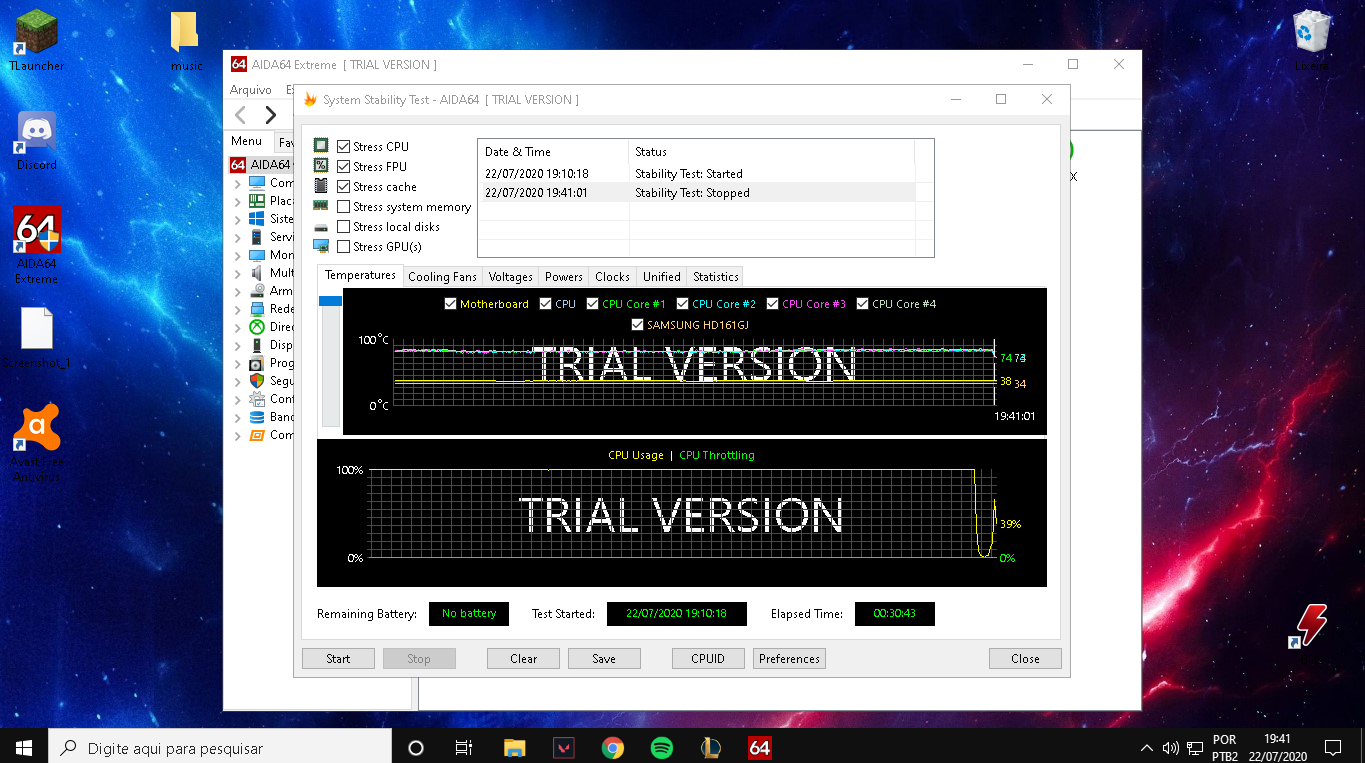The image size is (1365, 763).
Task: Open League of Legends from the taskbar
Action: (x=711, y=748)
